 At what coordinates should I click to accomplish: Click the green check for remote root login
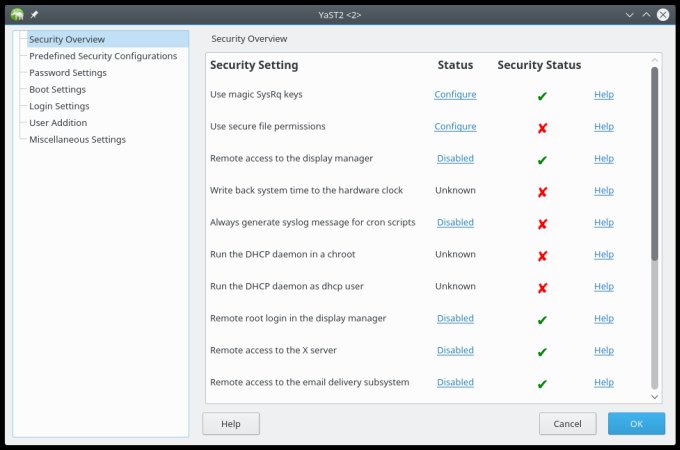(x=542, y=320)
